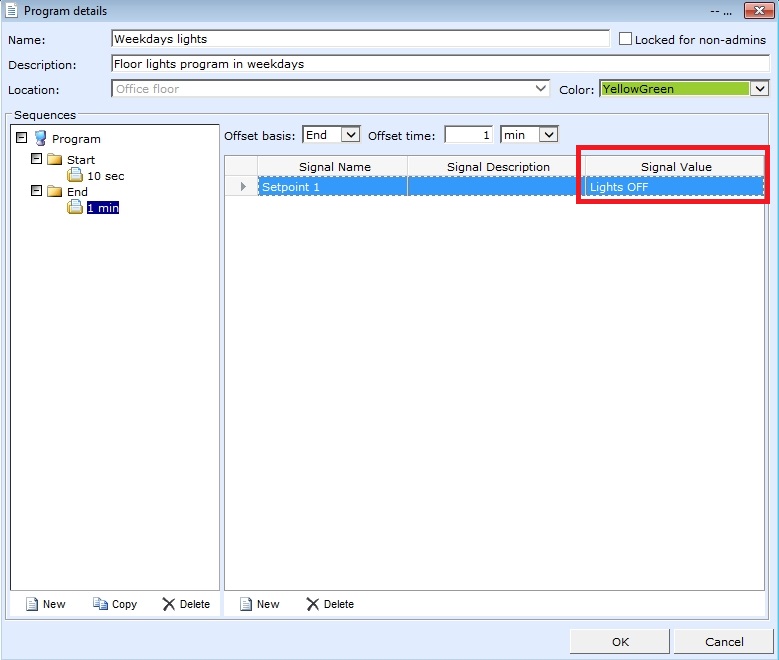Image resolution: width=779 pixels, height=660 pixels.
Task: Click the Start folder icon
Action: point(54,160)
